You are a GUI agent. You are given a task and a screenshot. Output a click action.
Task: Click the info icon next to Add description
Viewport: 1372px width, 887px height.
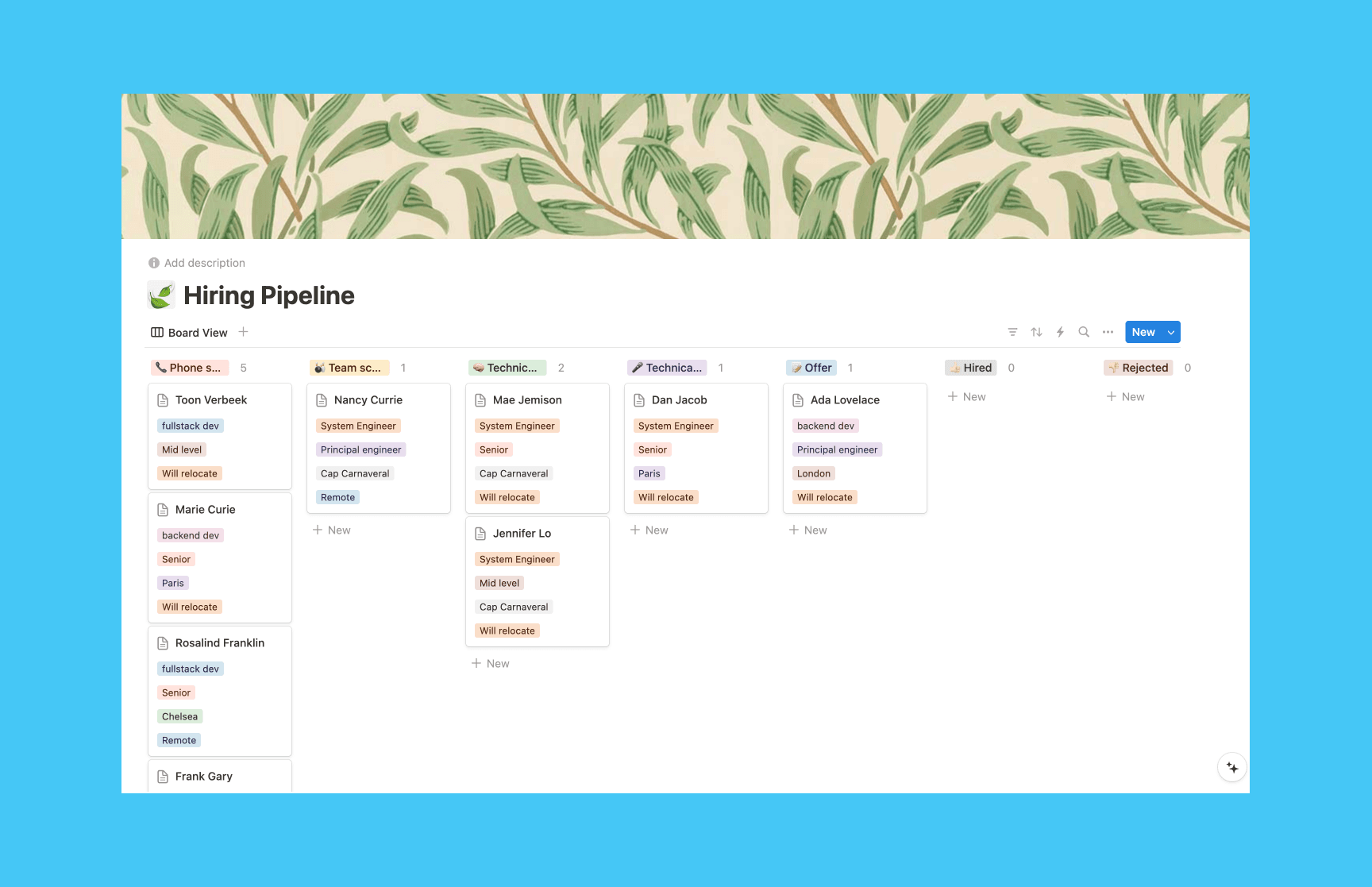pyautogui.click(x=154, y=263)
